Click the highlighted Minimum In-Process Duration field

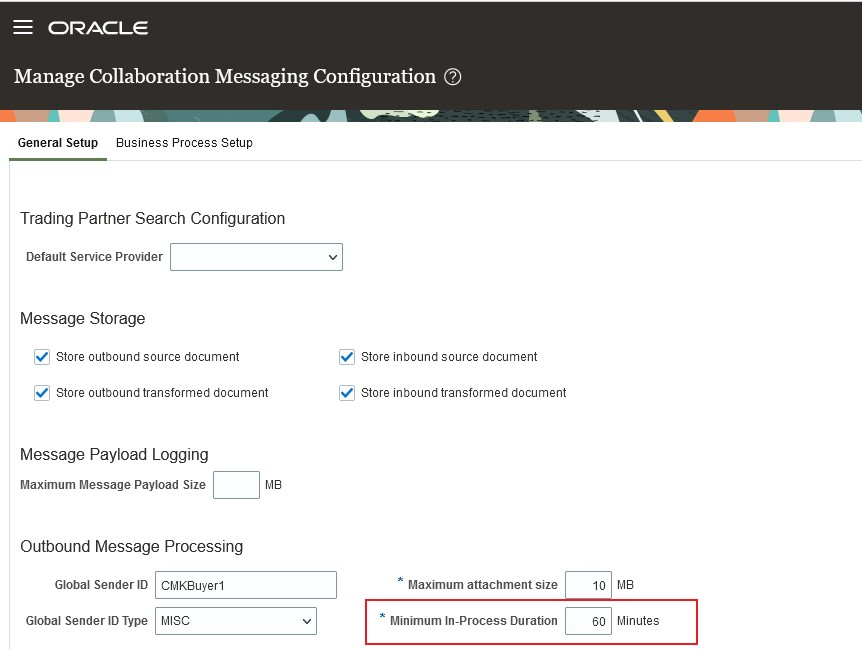pyautogui.click(x=588, y=620)
